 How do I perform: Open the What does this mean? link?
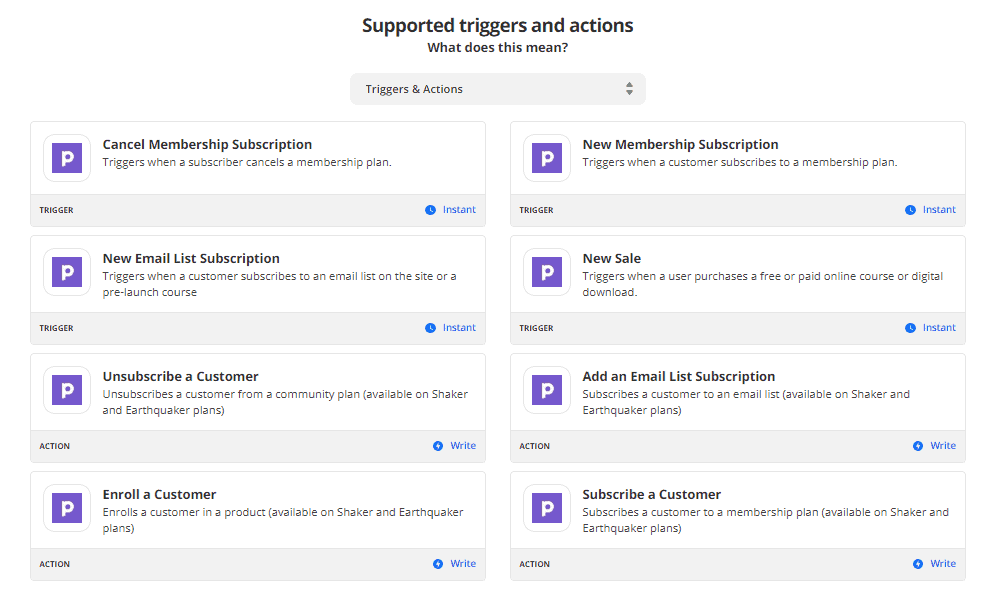(497, 47)
